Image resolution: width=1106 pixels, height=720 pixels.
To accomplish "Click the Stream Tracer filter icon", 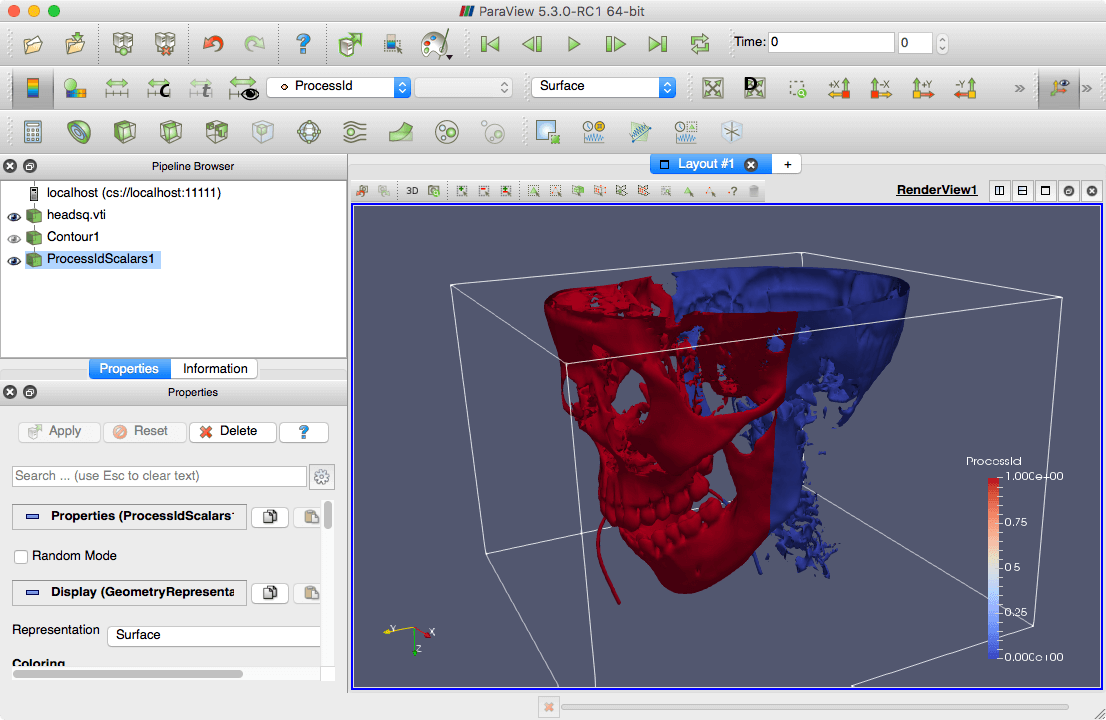I will [x=355, y=131].
